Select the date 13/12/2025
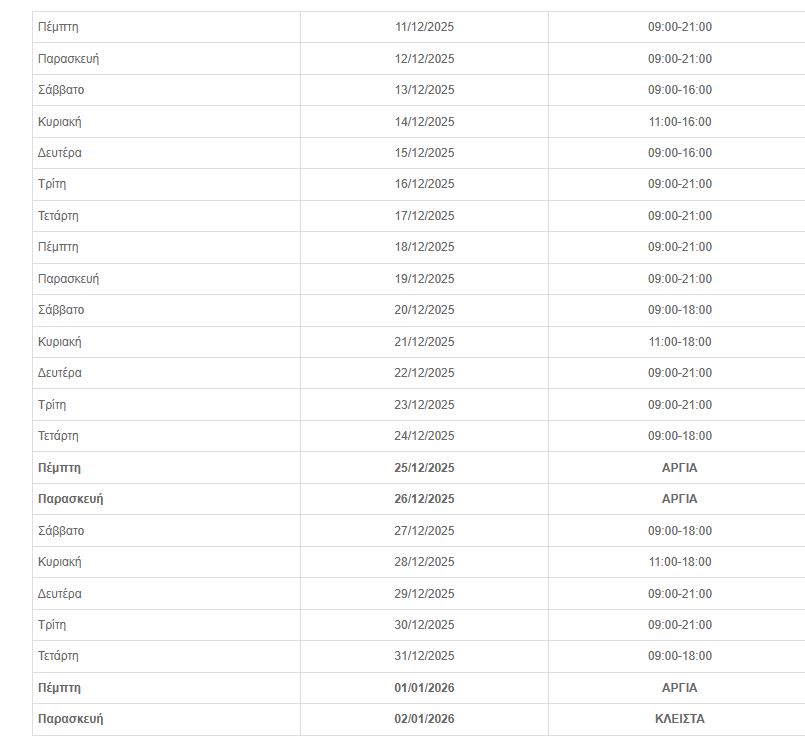 point(424,90)
